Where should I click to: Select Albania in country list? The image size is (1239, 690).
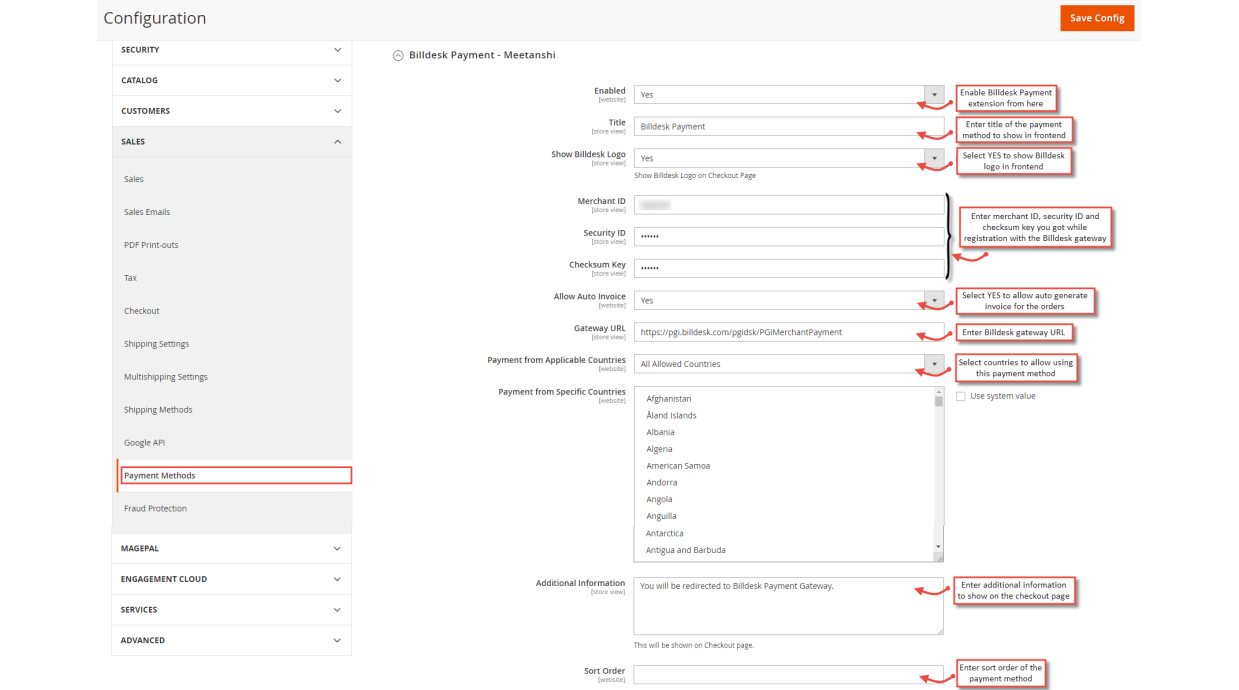tap(660, 433)
